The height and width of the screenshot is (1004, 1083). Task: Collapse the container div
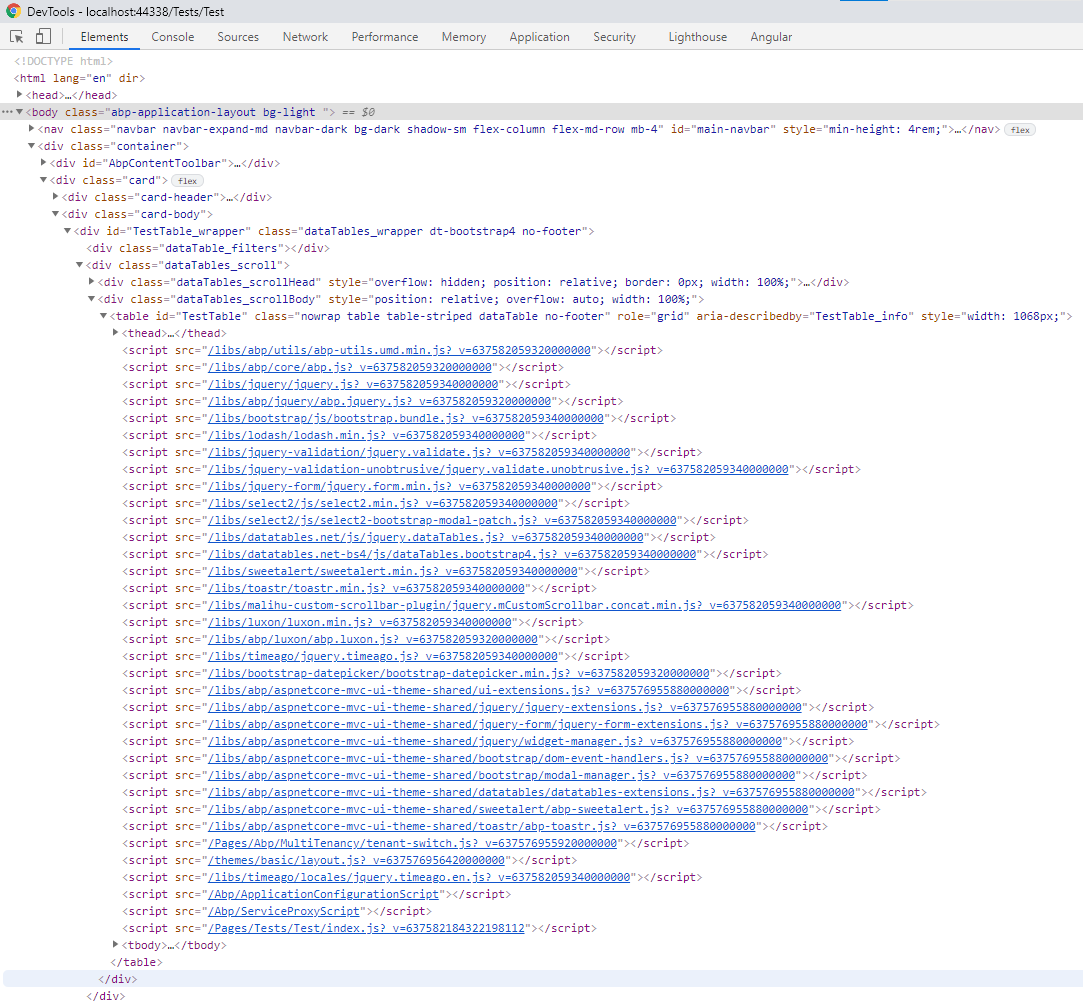31,146
